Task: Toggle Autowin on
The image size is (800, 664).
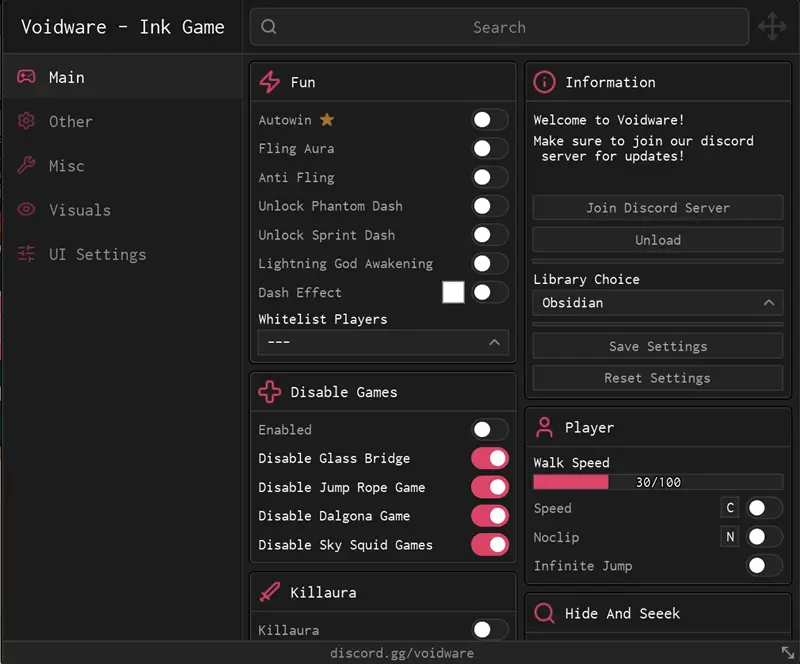Action: [489, 120]
